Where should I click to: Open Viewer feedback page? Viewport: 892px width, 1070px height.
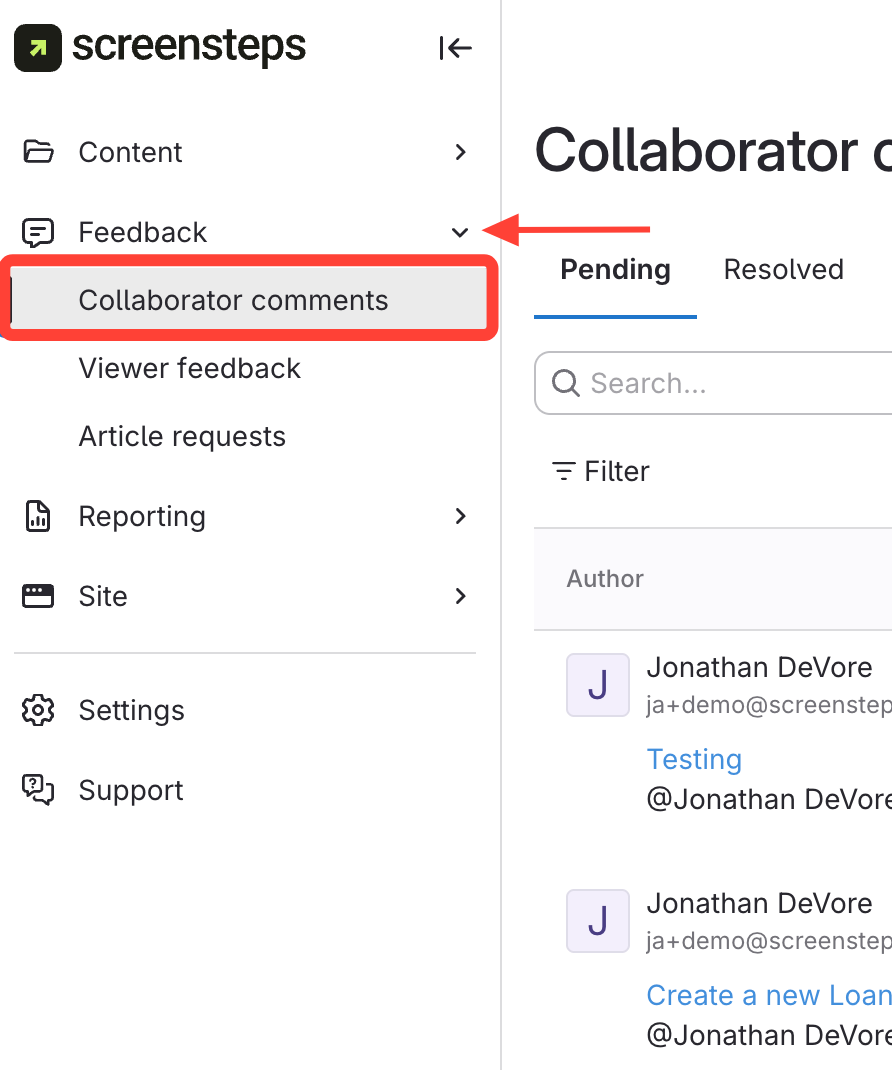click(x=190, y=368)
